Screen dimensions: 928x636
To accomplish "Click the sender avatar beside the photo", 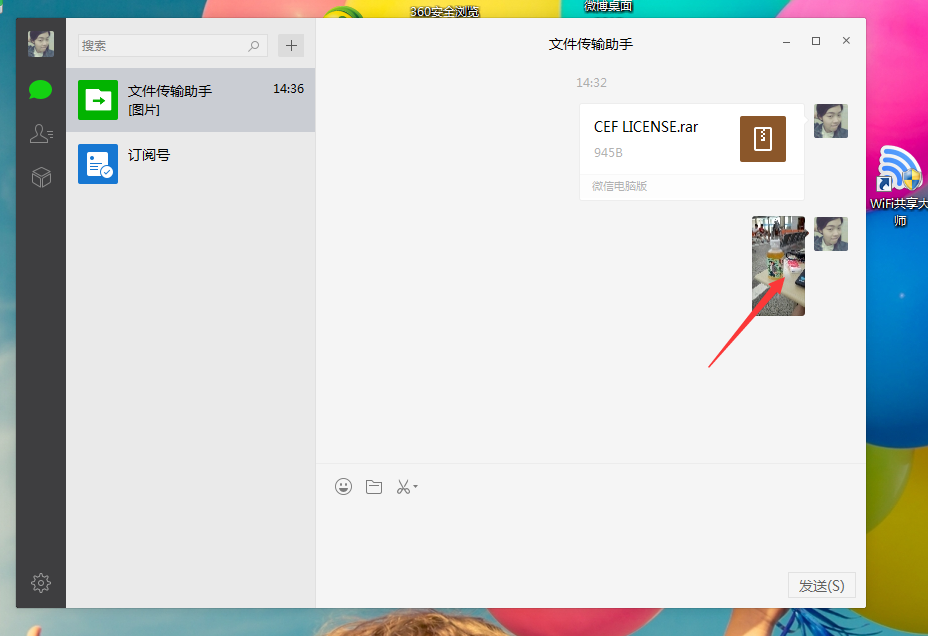I will click(831, 234).
